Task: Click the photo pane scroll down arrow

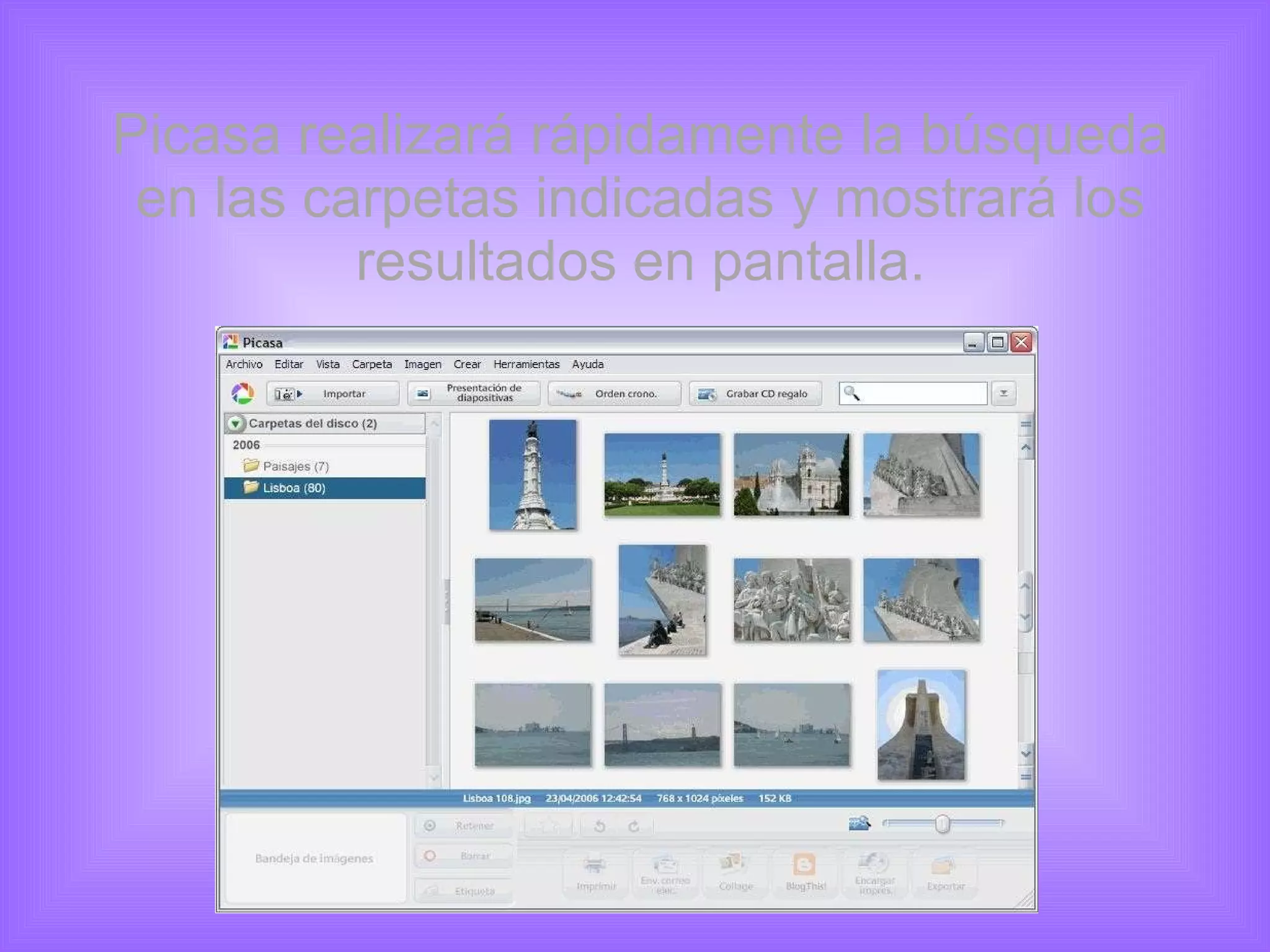Action: [1026, 754]
